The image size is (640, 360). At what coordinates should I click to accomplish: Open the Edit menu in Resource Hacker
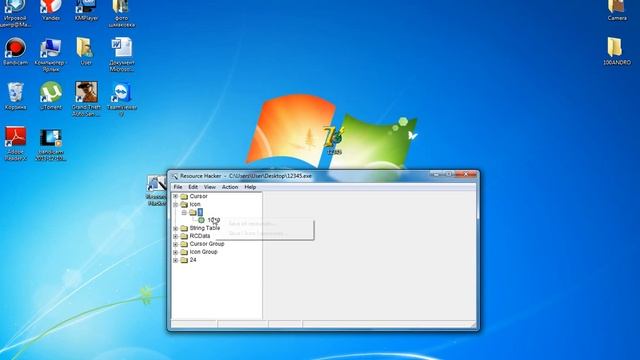[x=193, y=187]
